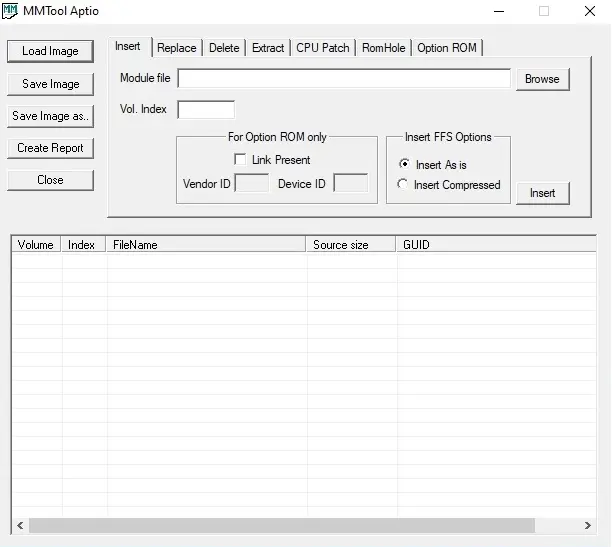The width and height of the screenshot is (612, 547).
Task: Select Insert As is radio option
Action: coord(404,164)
